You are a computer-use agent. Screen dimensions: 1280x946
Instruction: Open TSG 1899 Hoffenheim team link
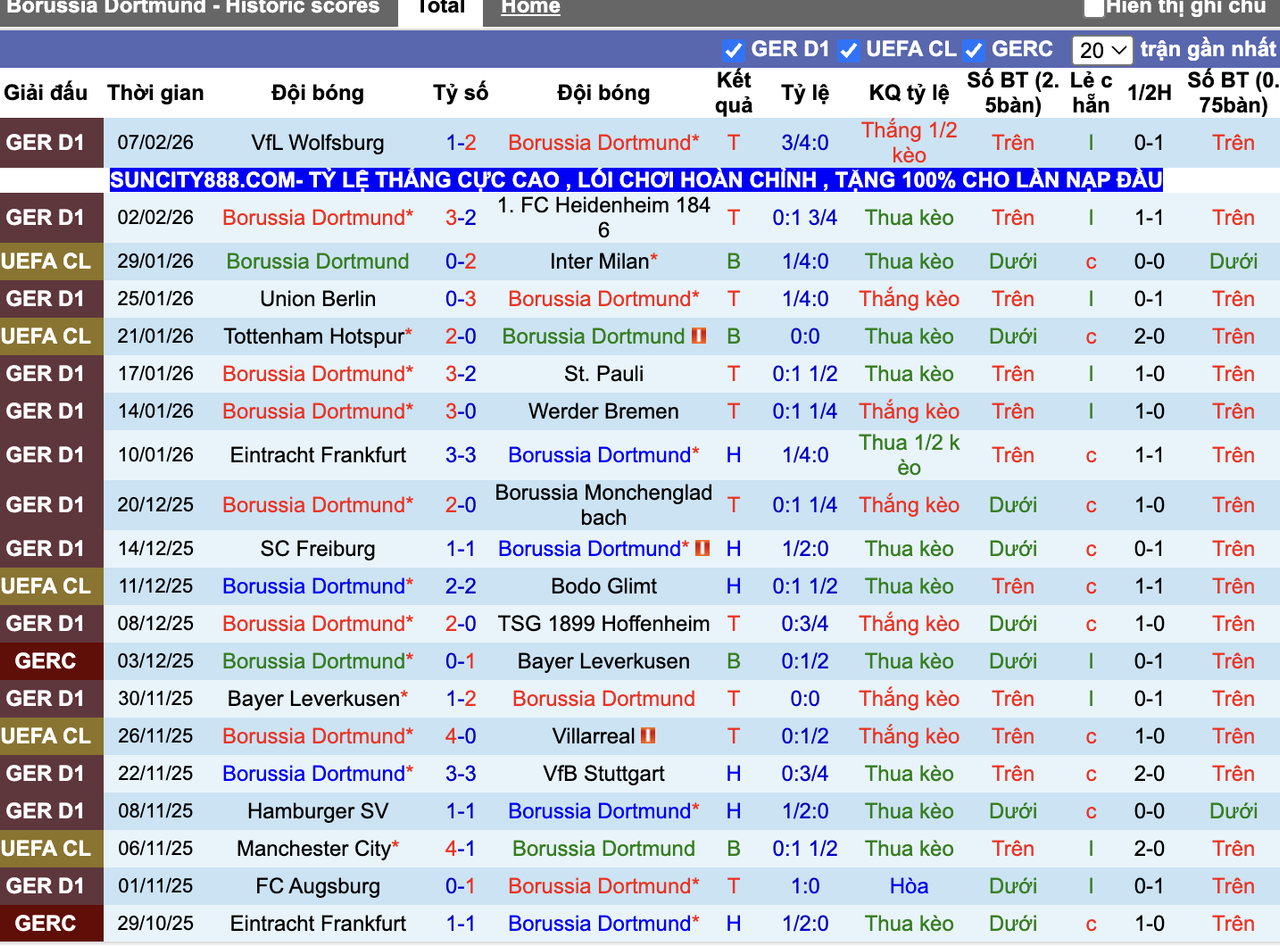(x=604, y=624)
